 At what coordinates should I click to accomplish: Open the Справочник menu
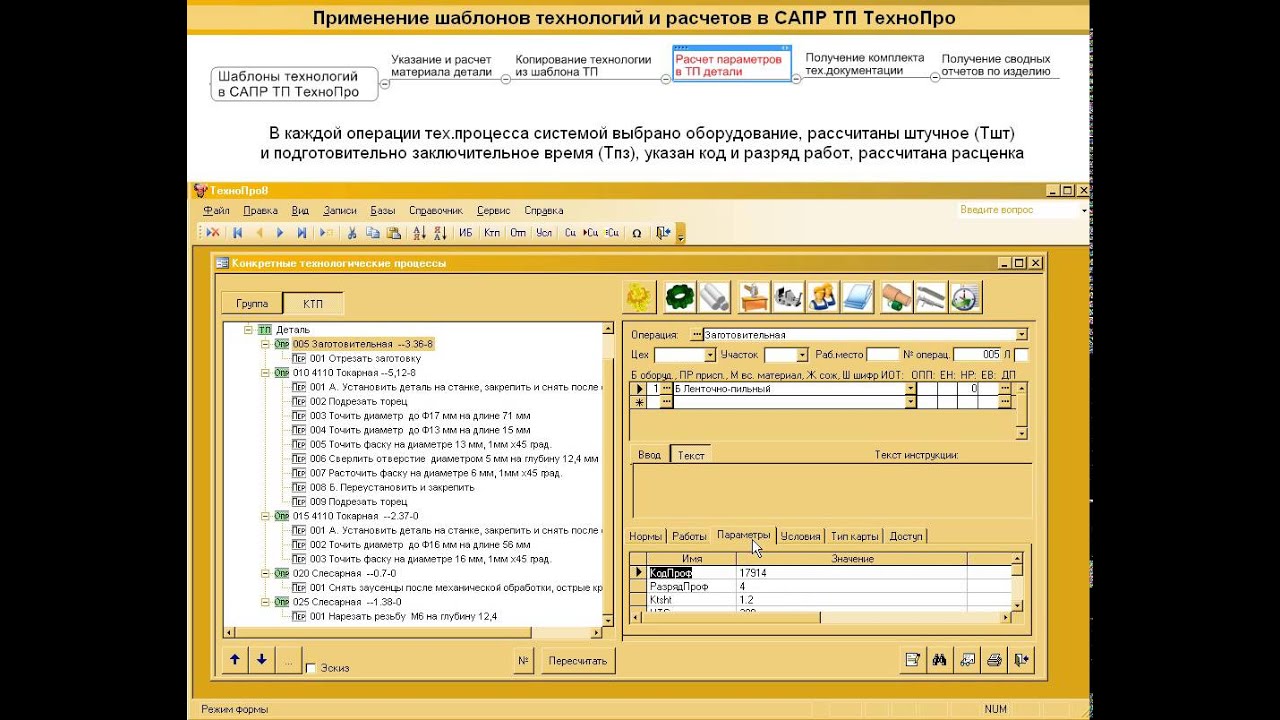click(x=436, y=211)
